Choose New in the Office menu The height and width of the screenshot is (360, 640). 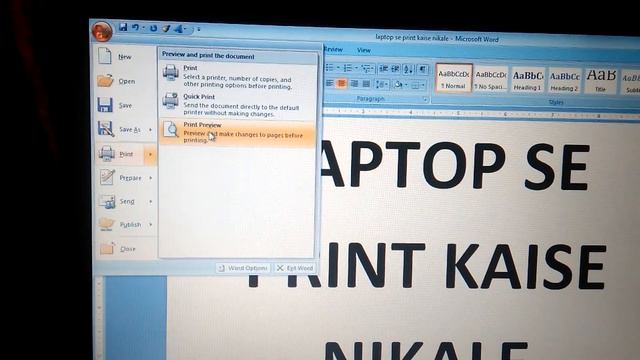click(125, 57)
